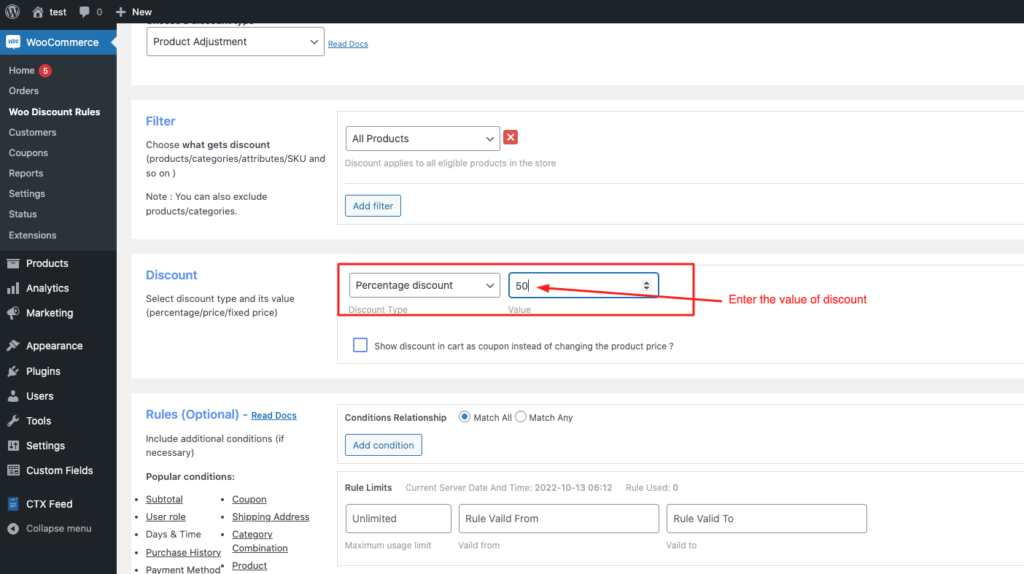Click the Tools wrench icon
1024x574 pixels.
point(13,421)
